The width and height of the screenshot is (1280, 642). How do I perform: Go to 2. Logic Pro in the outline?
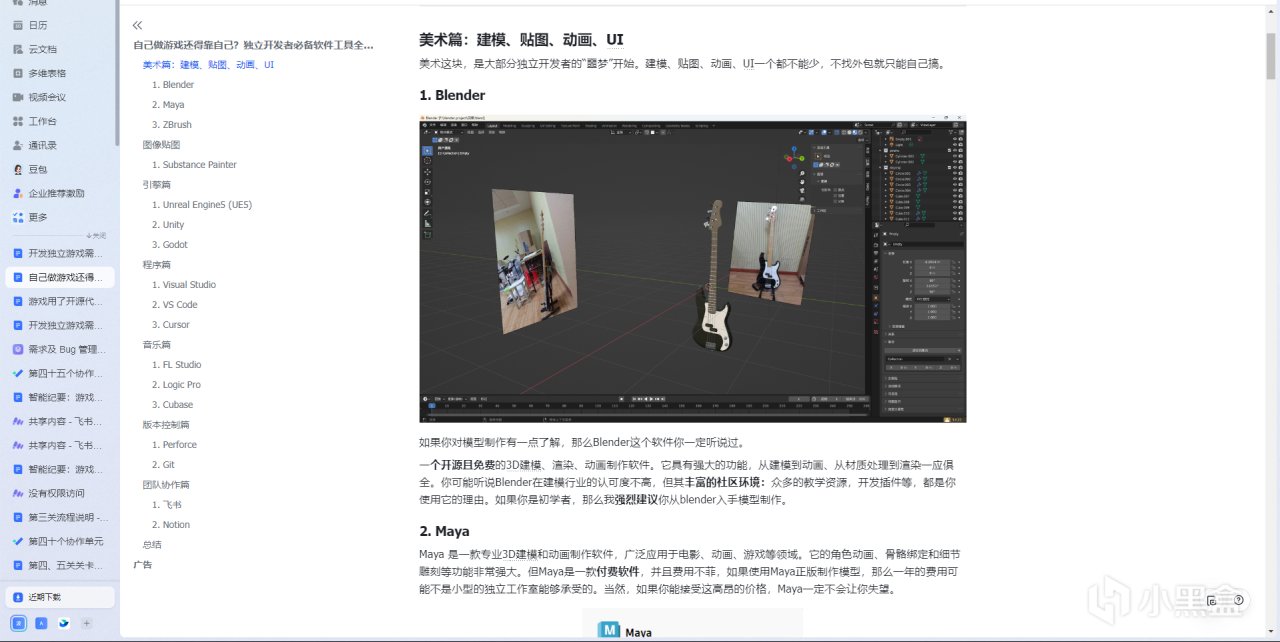coord(176,385)
